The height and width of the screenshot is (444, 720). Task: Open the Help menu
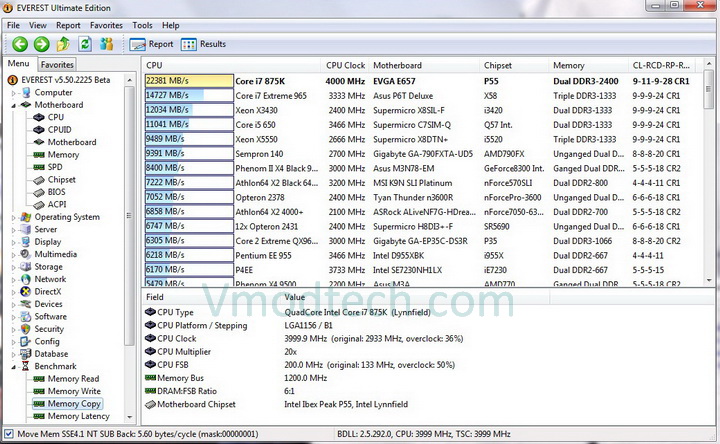point(170,25)
